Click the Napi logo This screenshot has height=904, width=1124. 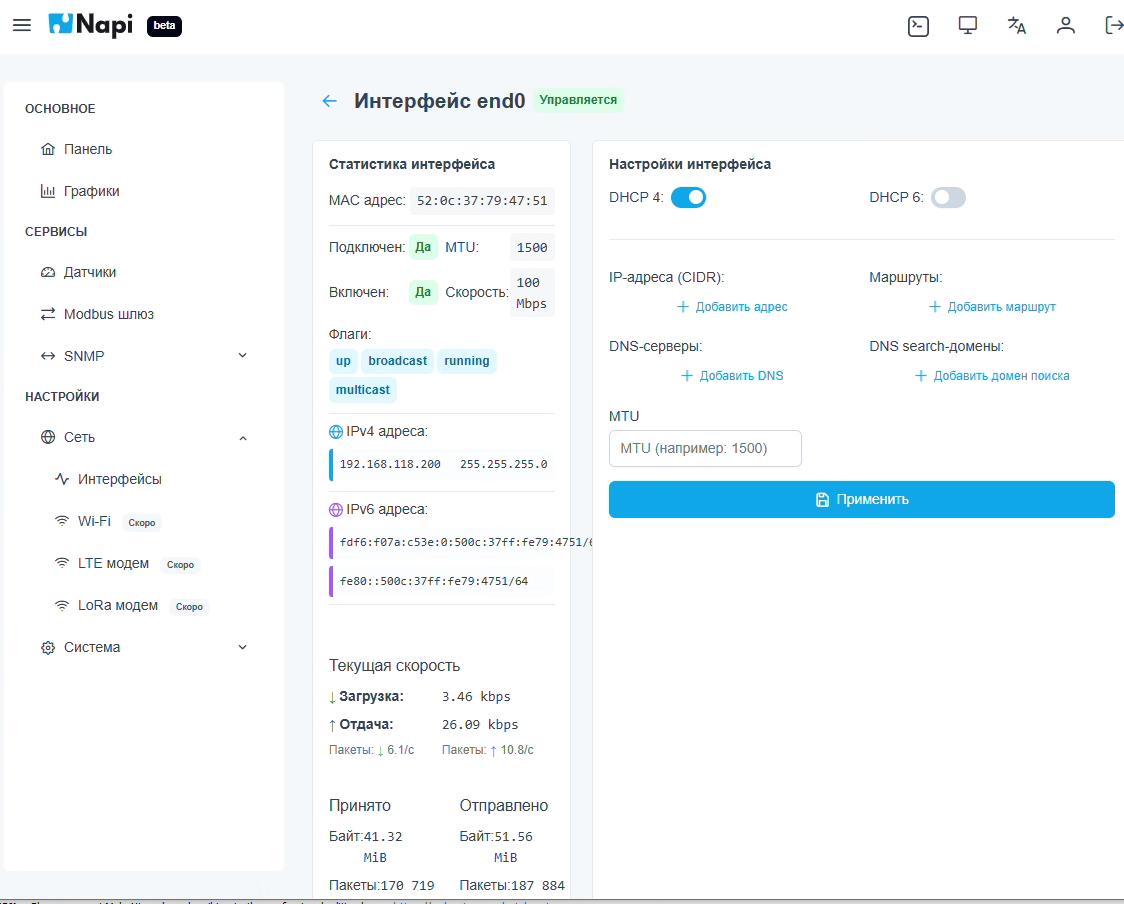(x=91, y=26)
